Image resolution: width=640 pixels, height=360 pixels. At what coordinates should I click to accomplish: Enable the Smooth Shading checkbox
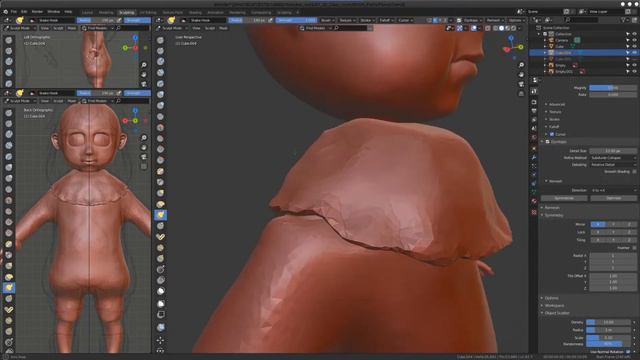pyautogui.click(x=634, y=172)
